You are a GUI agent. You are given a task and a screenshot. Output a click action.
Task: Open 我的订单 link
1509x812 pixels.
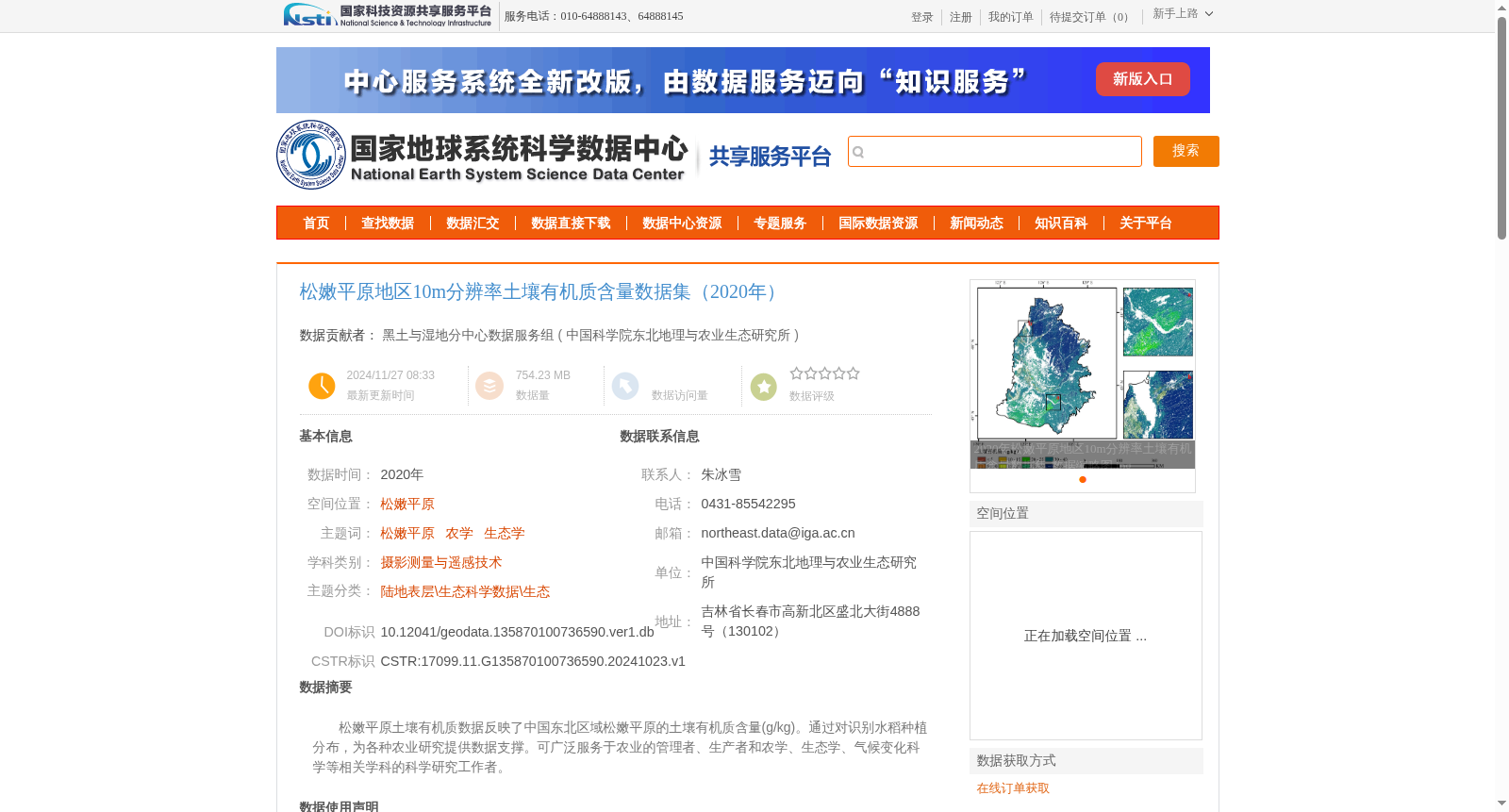(1011, 17)
